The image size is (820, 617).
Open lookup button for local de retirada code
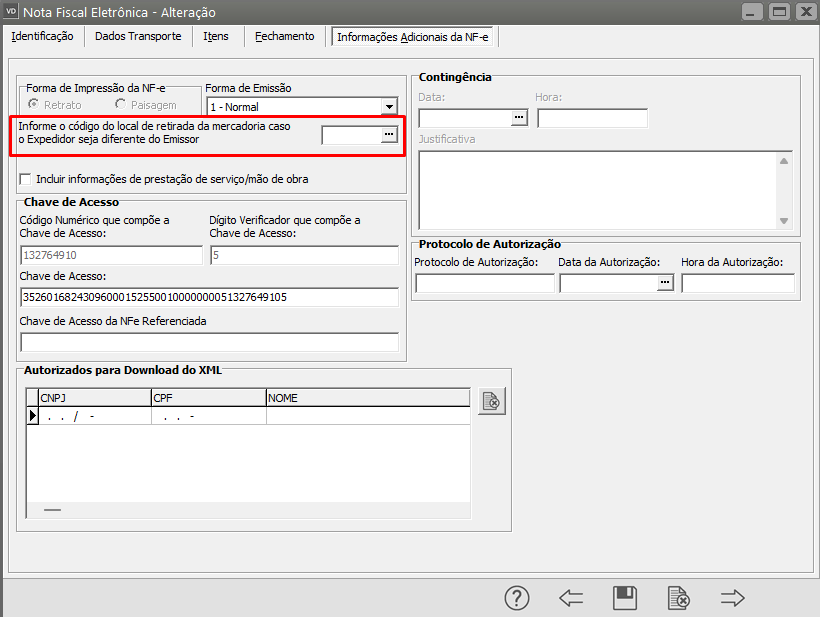[389, 135]
